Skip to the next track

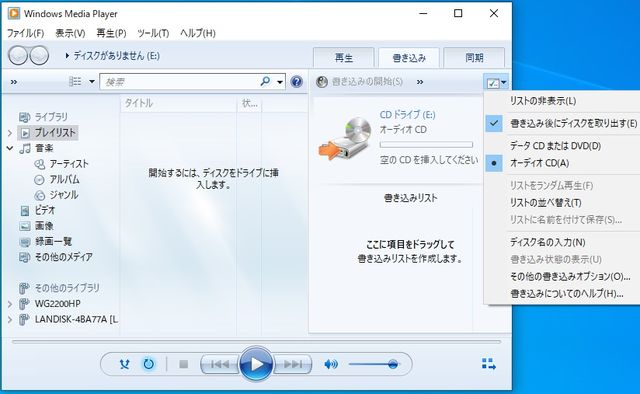pyautogui.click(x=292, y=364)
